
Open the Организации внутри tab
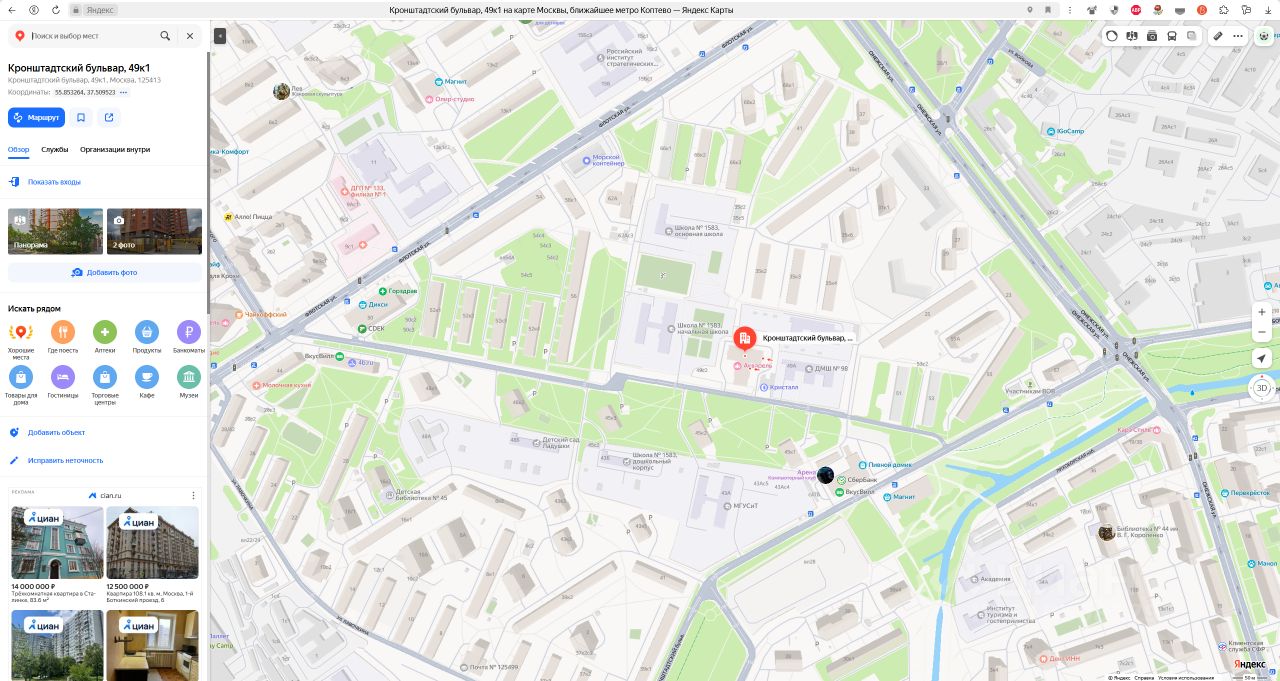(115, 150)
